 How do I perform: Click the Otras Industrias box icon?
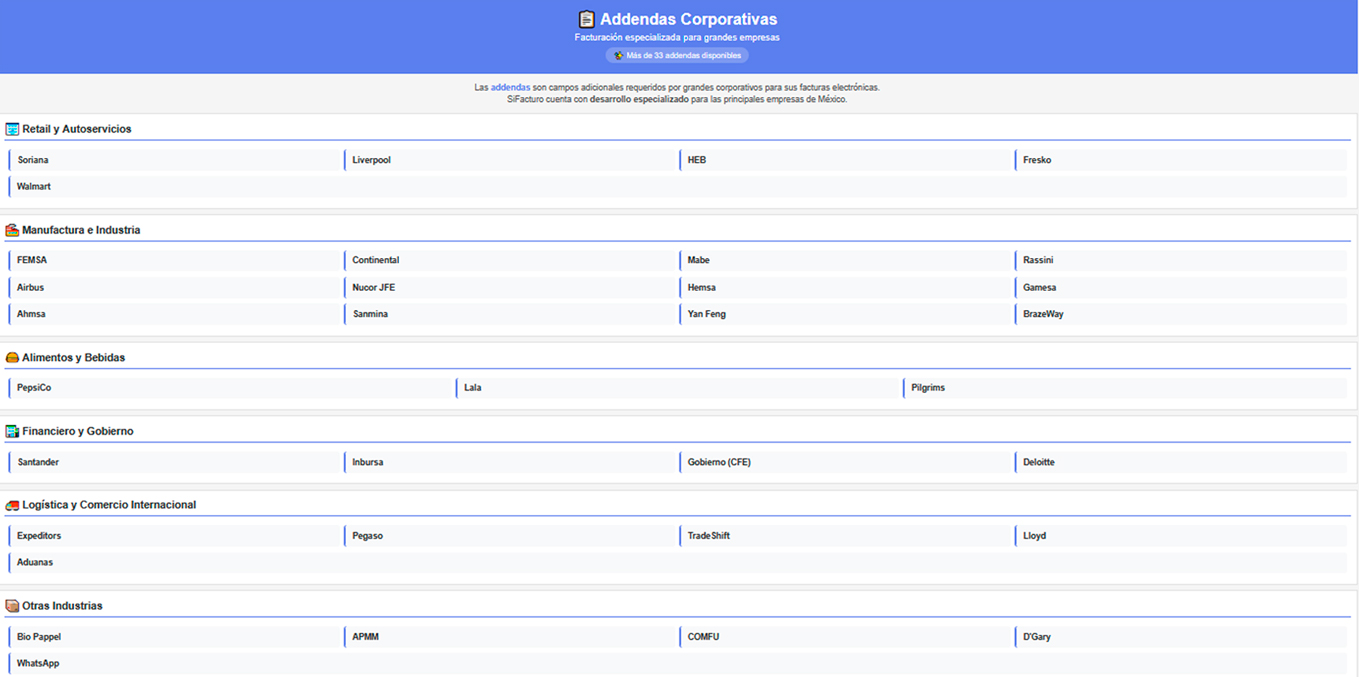tap(12, 606)
